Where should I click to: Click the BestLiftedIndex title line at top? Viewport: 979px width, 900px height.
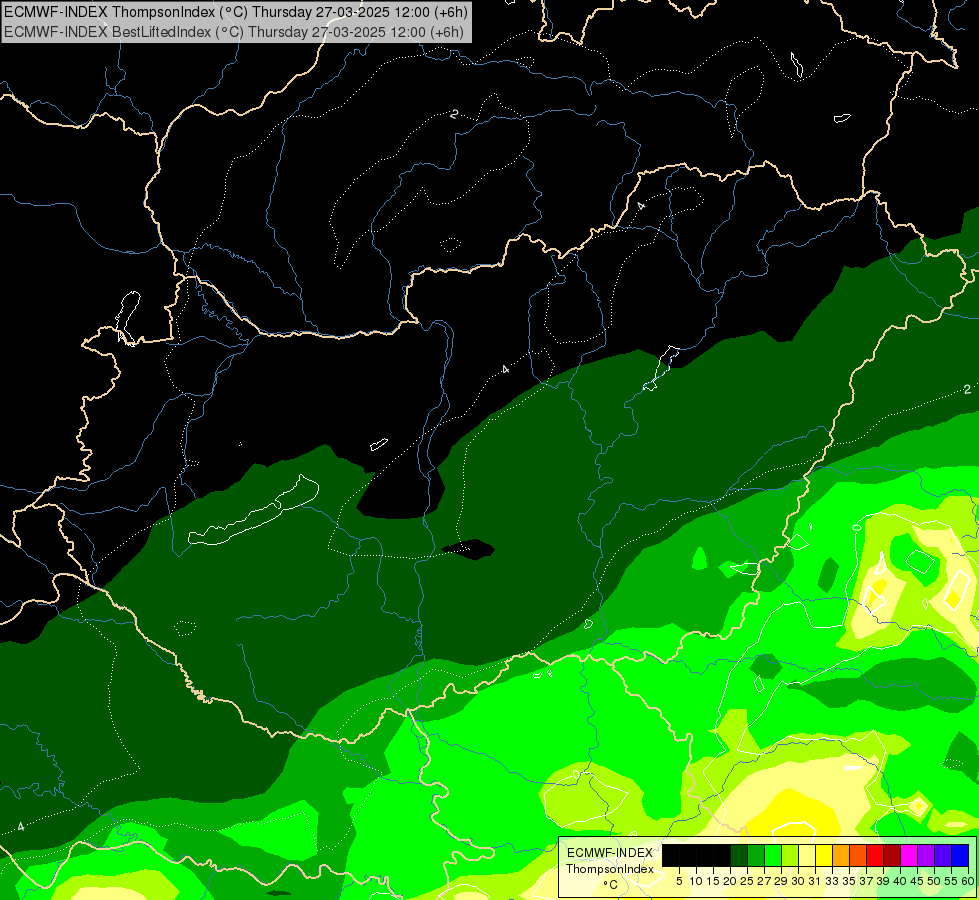click(x=233, y=32)
